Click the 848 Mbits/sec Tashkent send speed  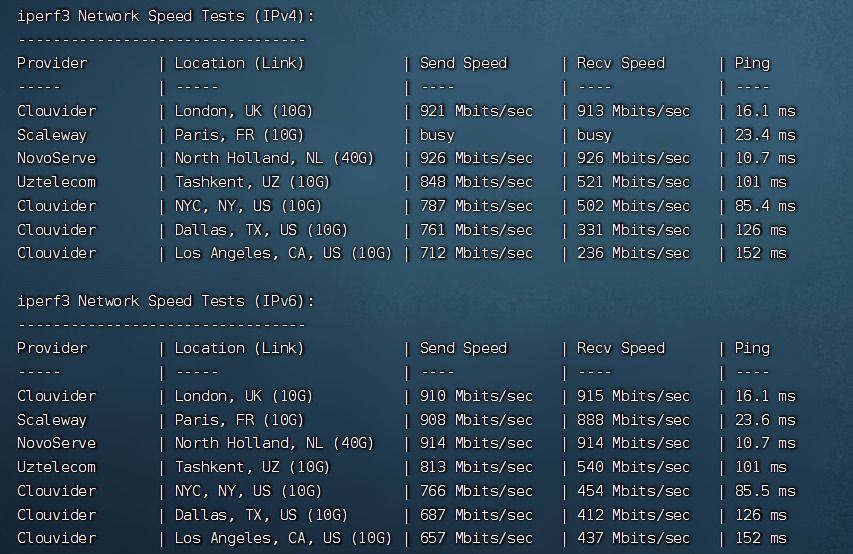[x=476, y=182]
